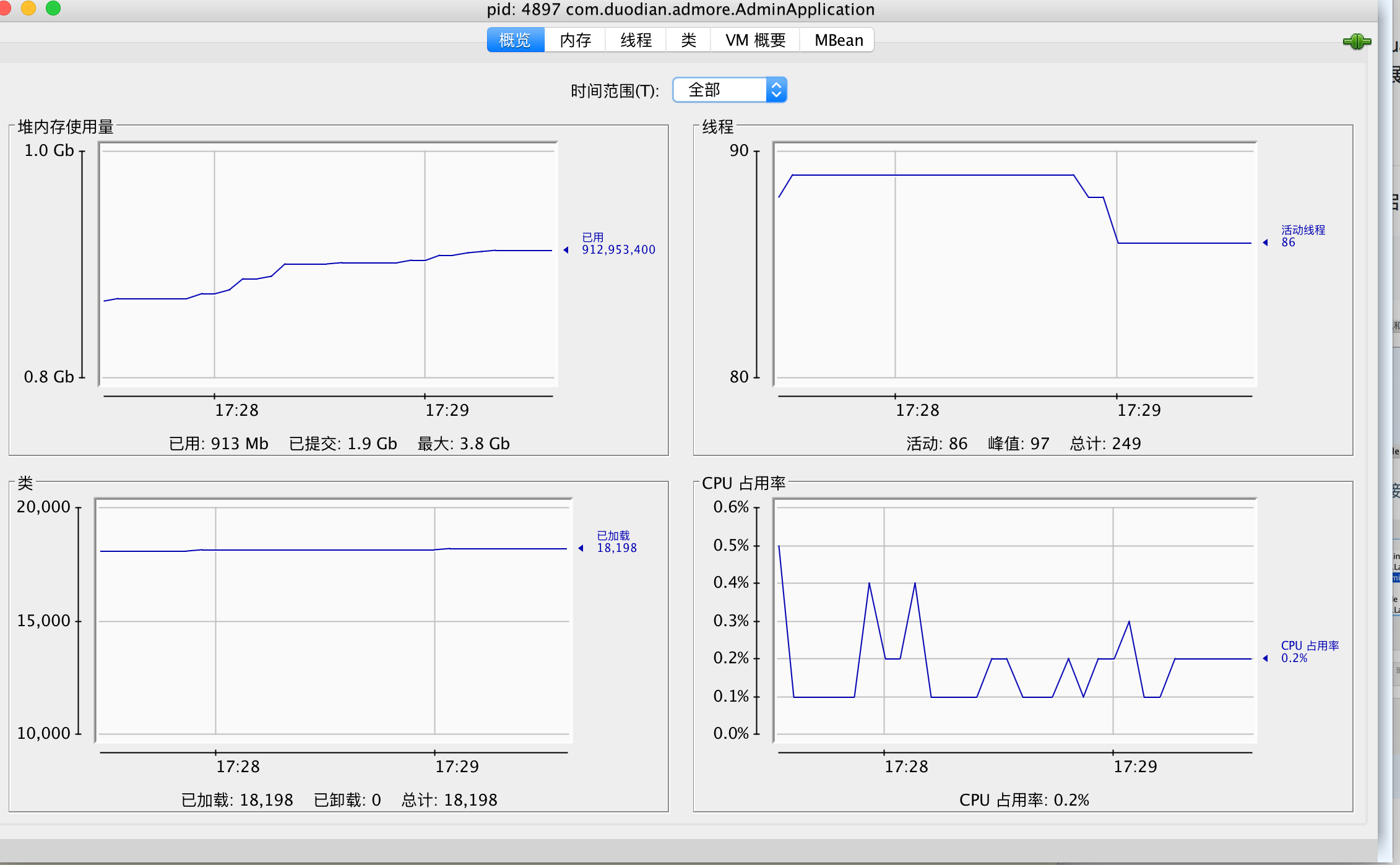The image size is (1400, 865).
Task: Click the window title bar text
Action: tap(680, 9)
